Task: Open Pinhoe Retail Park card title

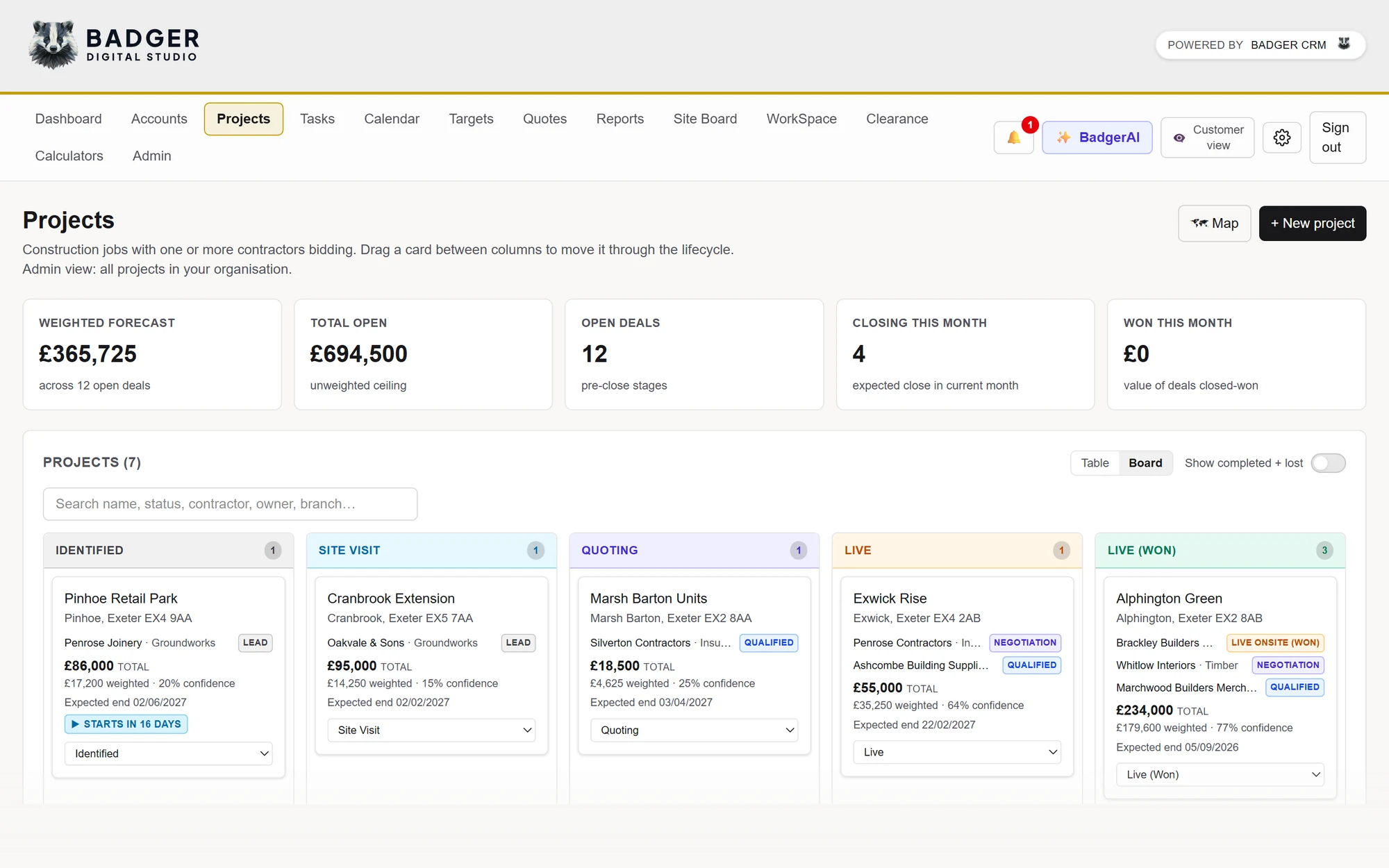Action: tap(121, 599)
